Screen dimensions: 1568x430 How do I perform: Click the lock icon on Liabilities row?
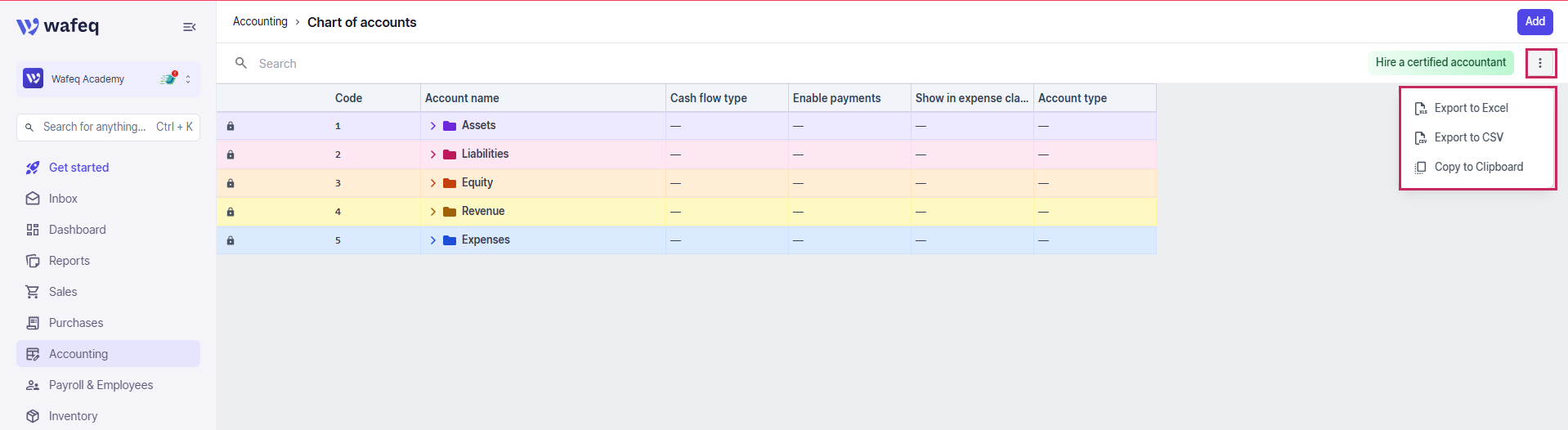point(231,155)
